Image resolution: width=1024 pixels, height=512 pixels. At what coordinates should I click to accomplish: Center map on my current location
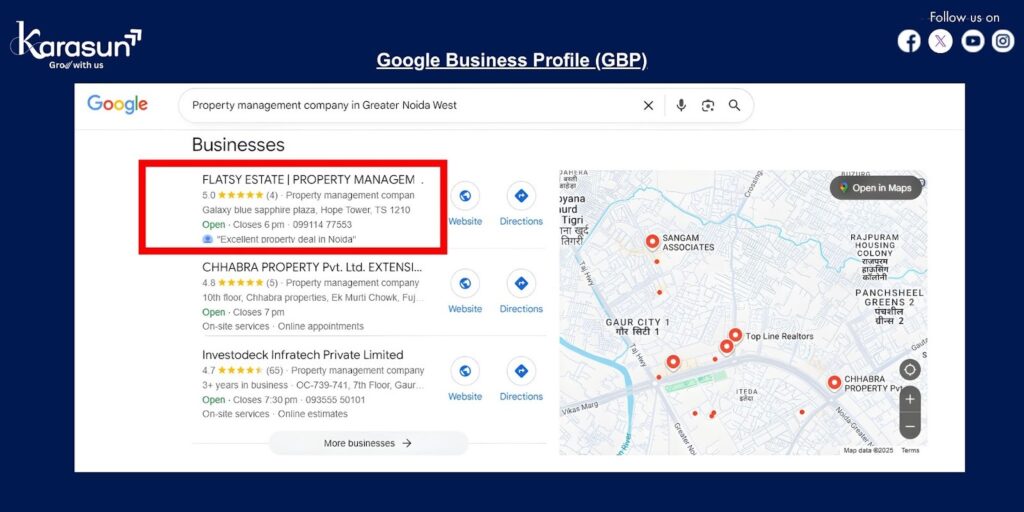pos(909,370)
